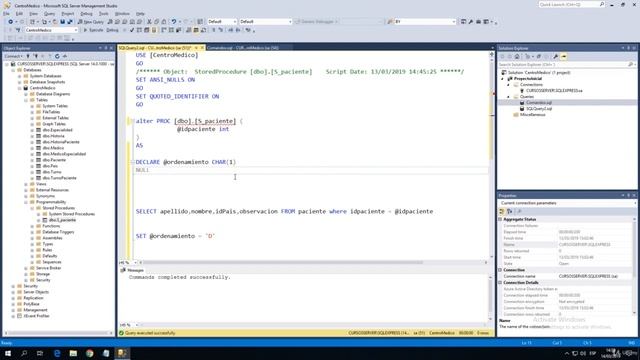Viewport: 640px width, 360px height.
Task: Select the dbo.Medico table
Action: pyautogui.click(x=53, y=148)
